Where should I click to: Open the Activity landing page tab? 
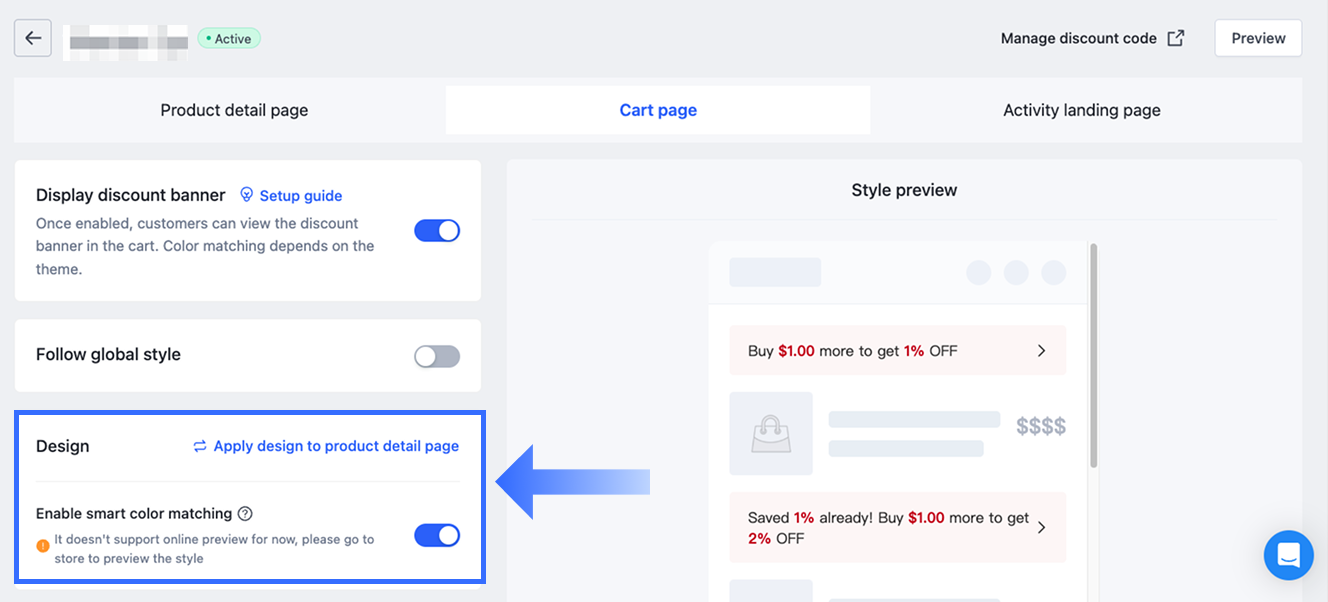point(1082,110)
